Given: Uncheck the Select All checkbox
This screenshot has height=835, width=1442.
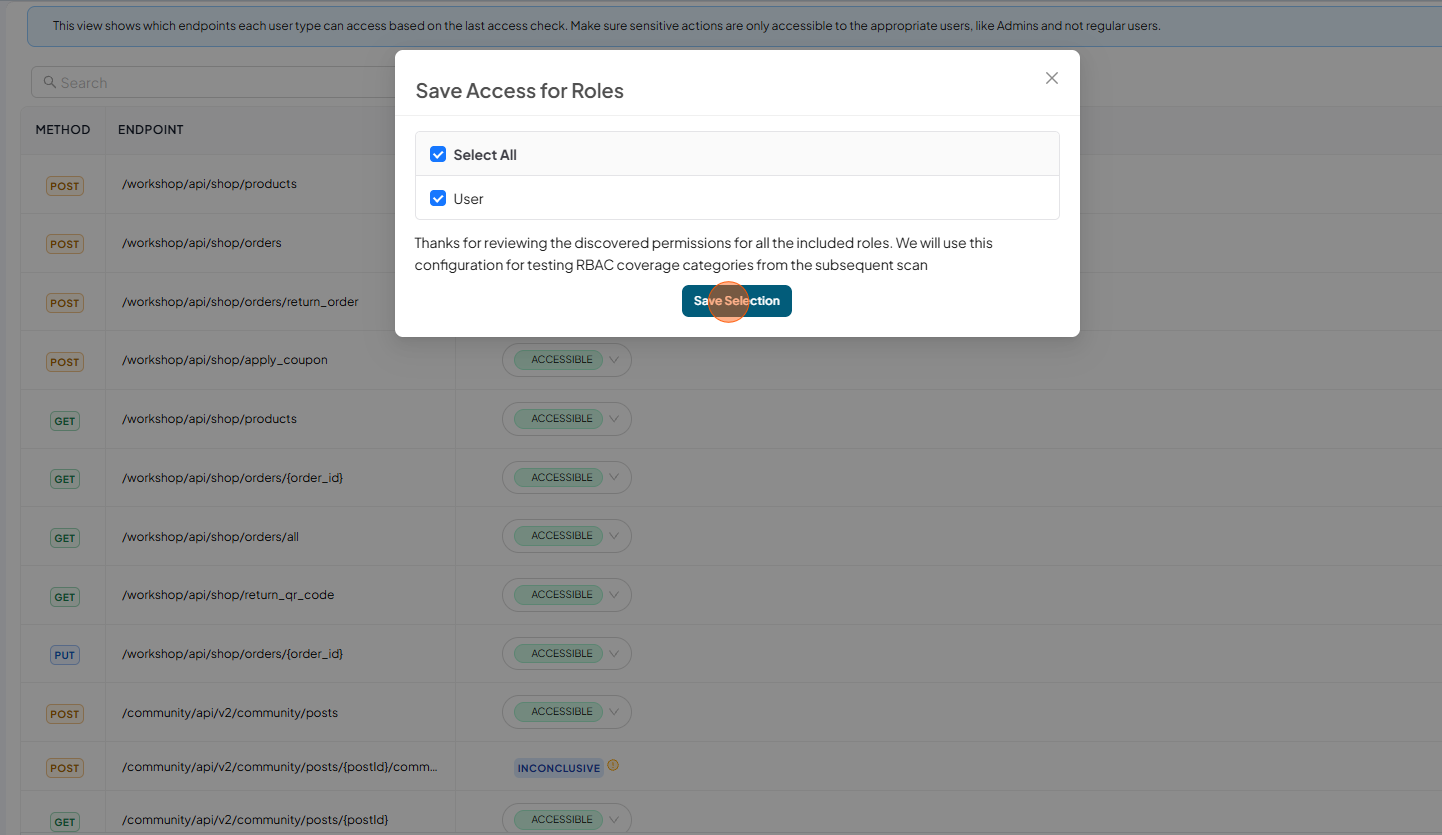Looking at the screenshot, I should click(x=437, y=154).
